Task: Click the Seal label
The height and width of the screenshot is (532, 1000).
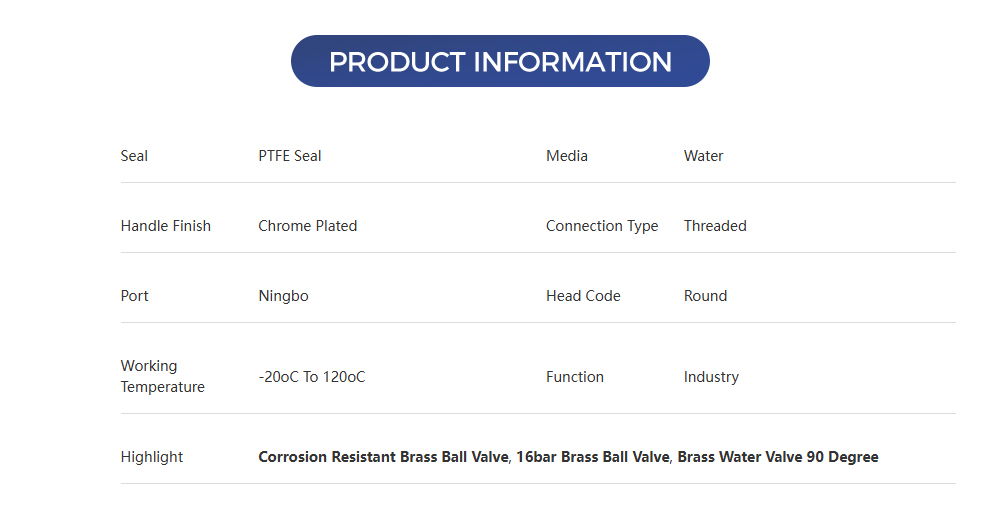Action: pos(134,156)
